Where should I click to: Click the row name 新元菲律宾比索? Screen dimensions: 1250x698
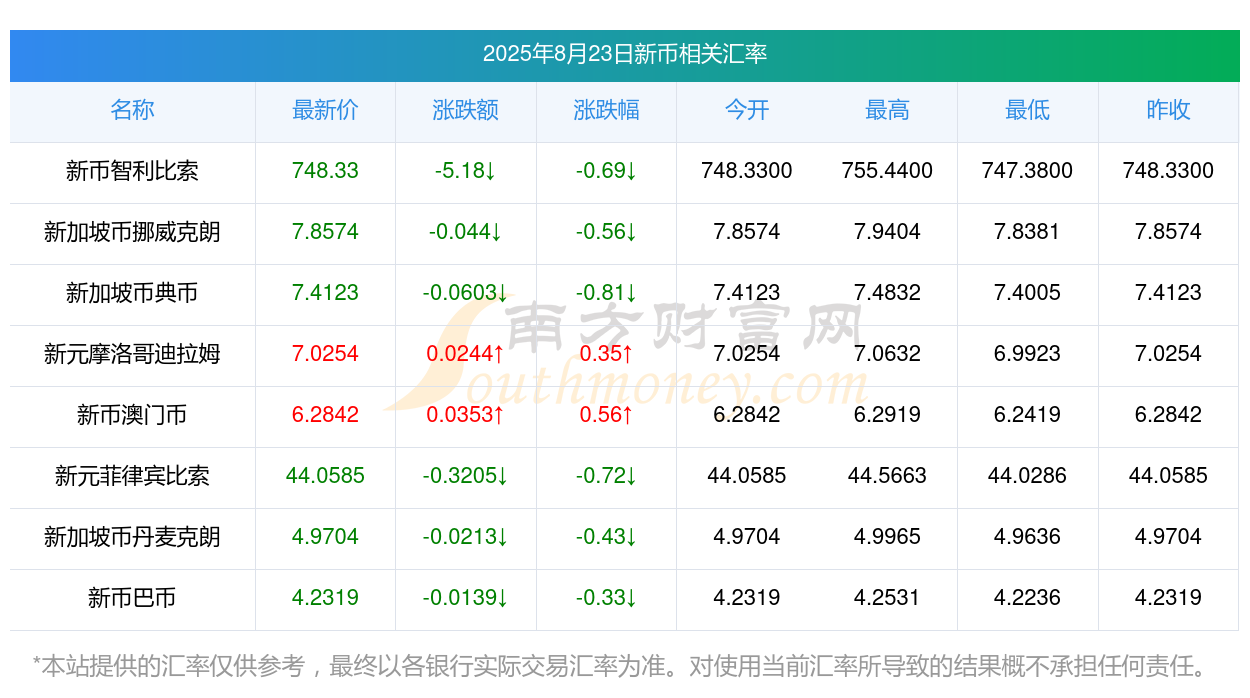tap(132, 476)
